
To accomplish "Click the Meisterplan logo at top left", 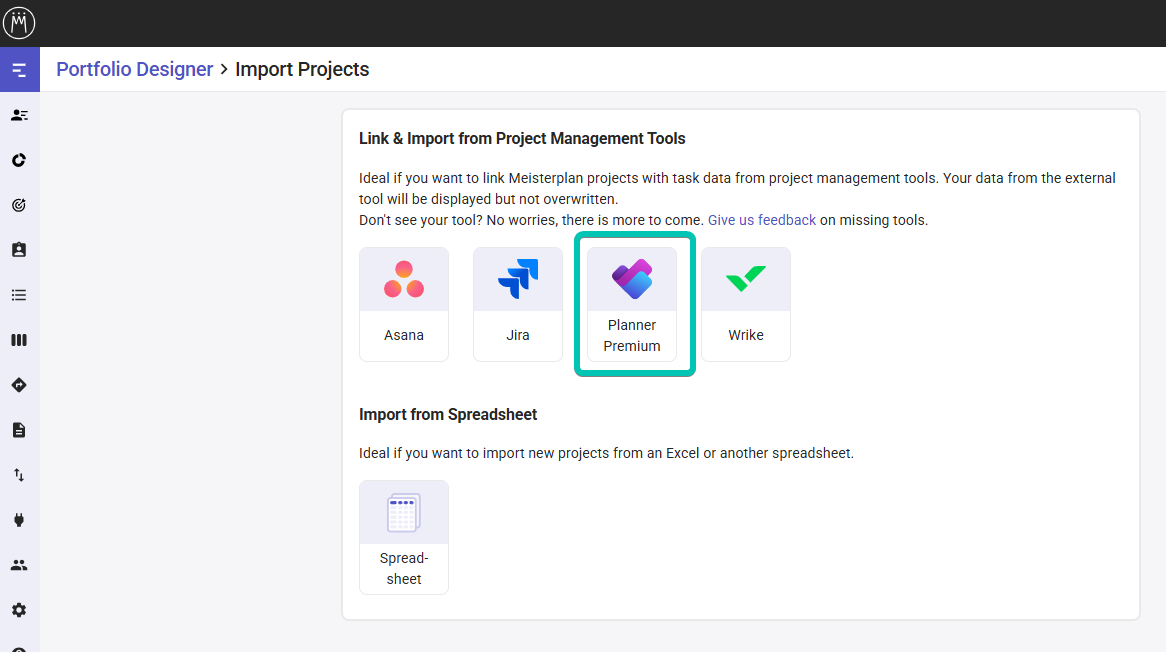I will [19, 22].
